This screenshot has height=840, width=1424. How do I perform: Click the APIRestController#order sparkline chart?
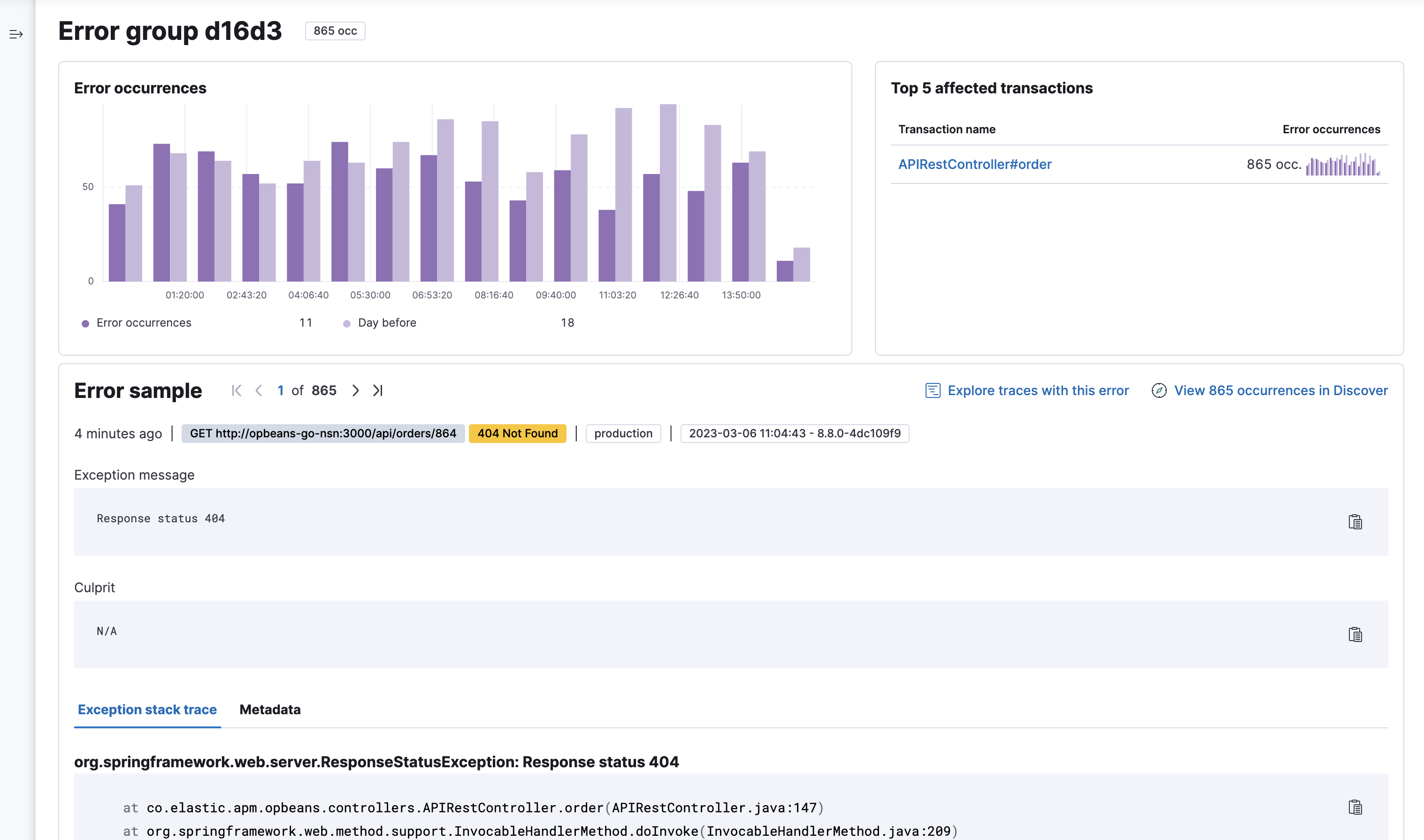click(x=1343, y=165)
